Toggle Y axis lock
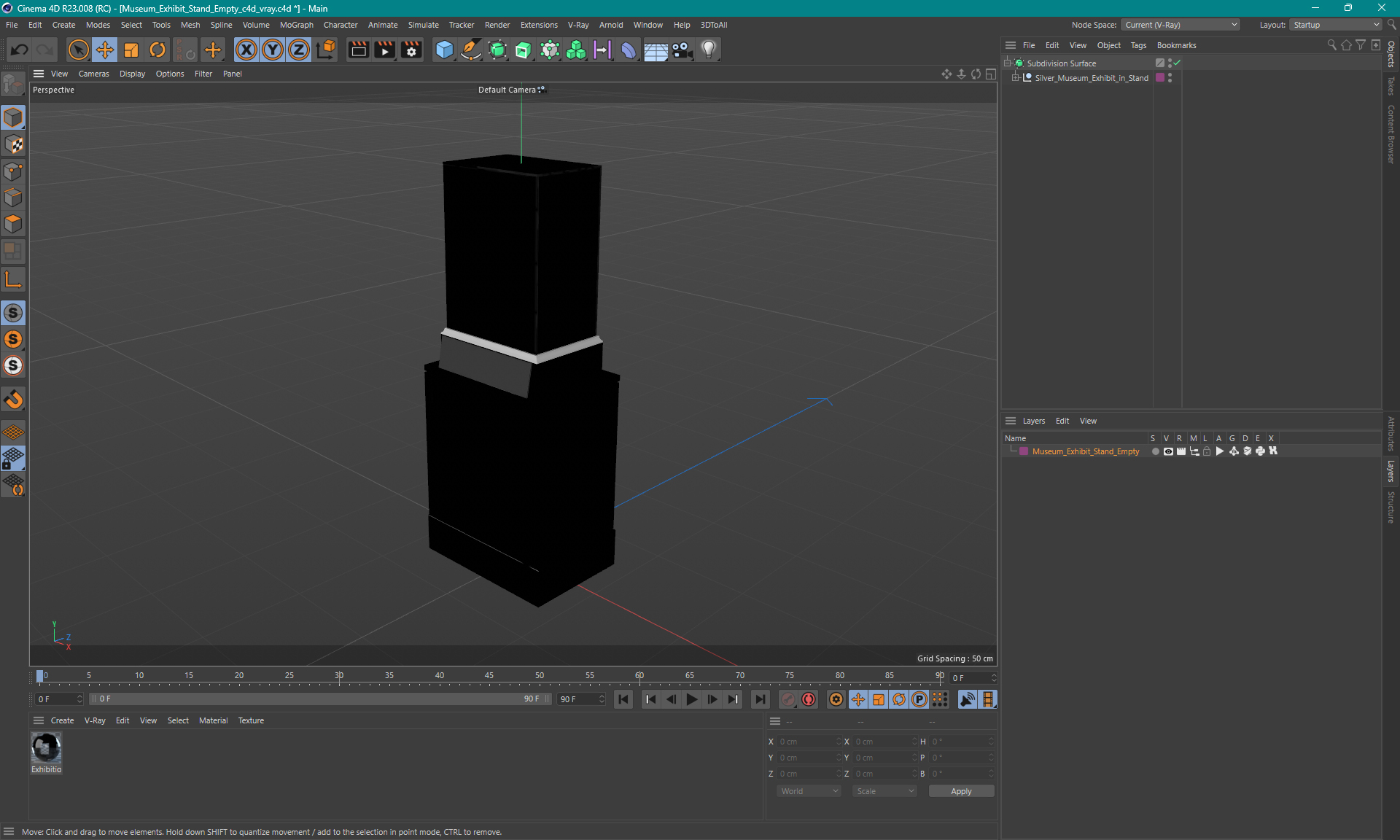Viewport: 1400px width, 840px height. point(273,50)
